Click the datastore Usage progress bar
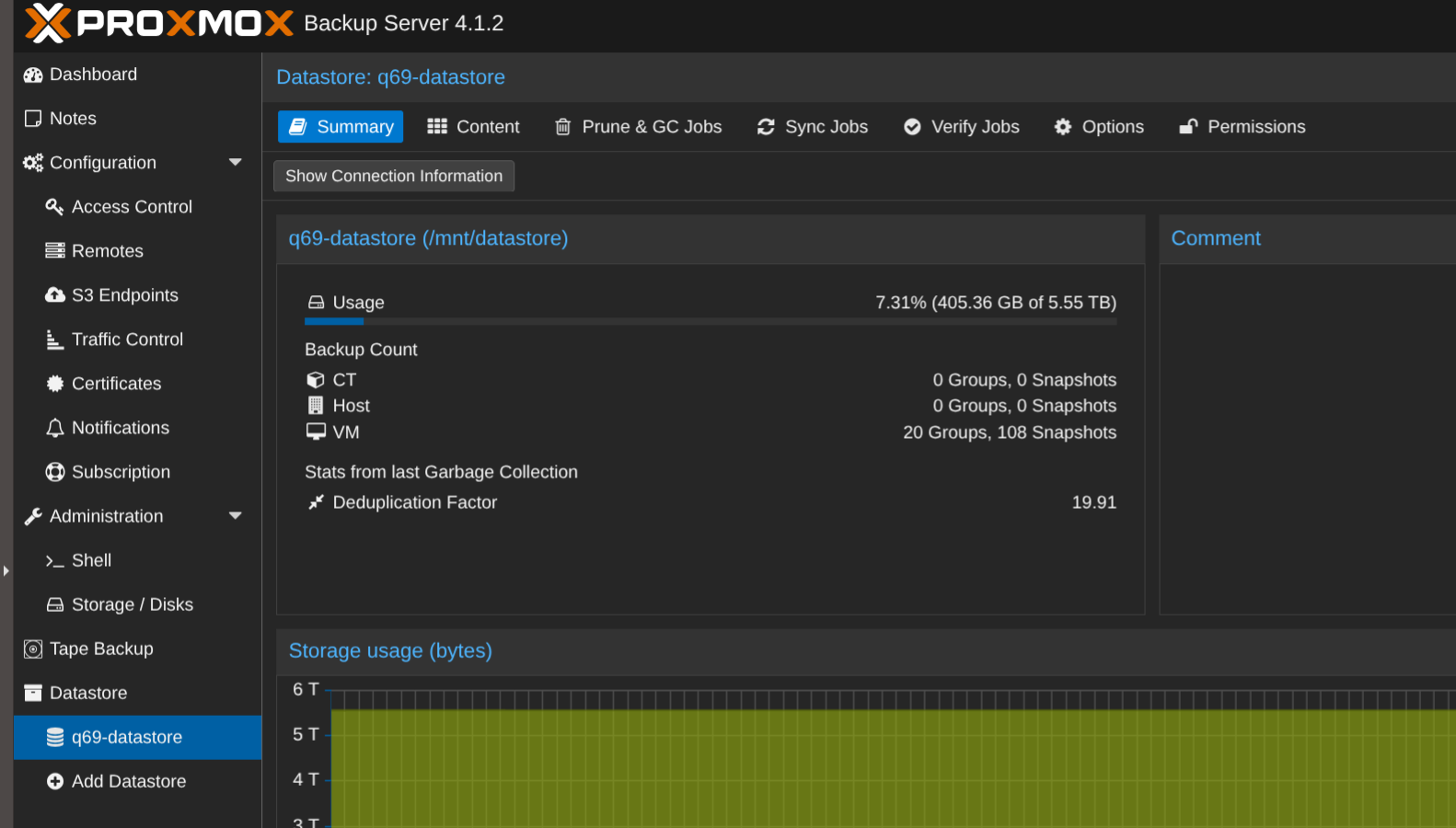The width and height of the screenshot is (1456, 828). (x=710, y=321)
